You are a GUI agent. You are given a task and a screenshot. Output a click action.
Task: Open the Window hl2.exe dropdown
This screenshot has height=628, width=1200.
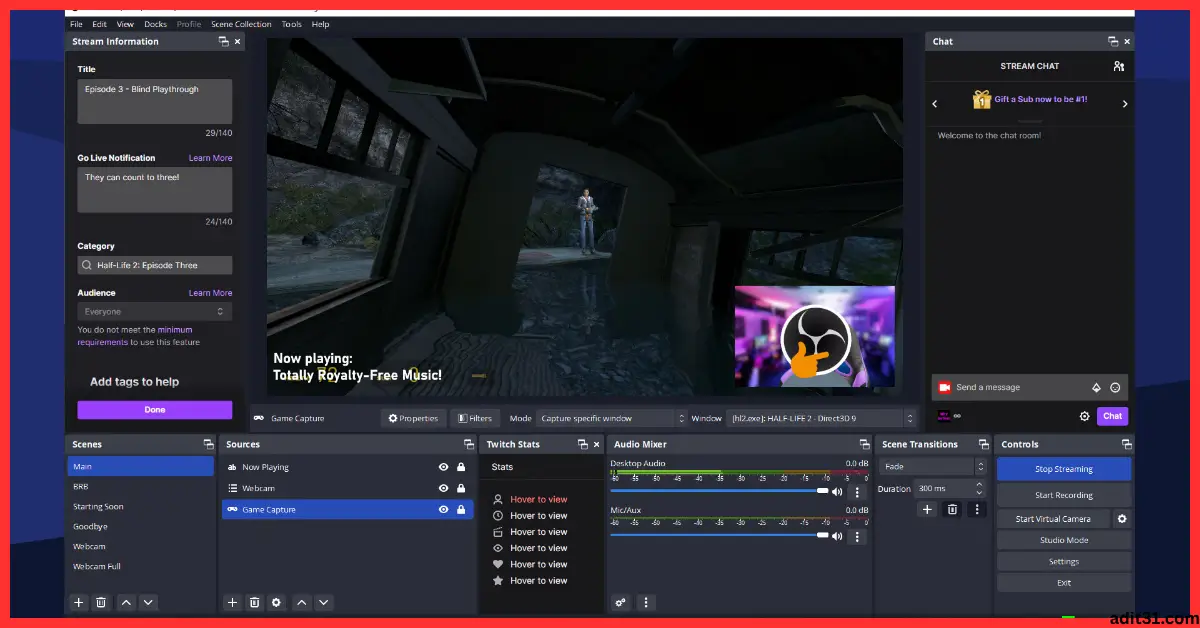coord(822,418)
